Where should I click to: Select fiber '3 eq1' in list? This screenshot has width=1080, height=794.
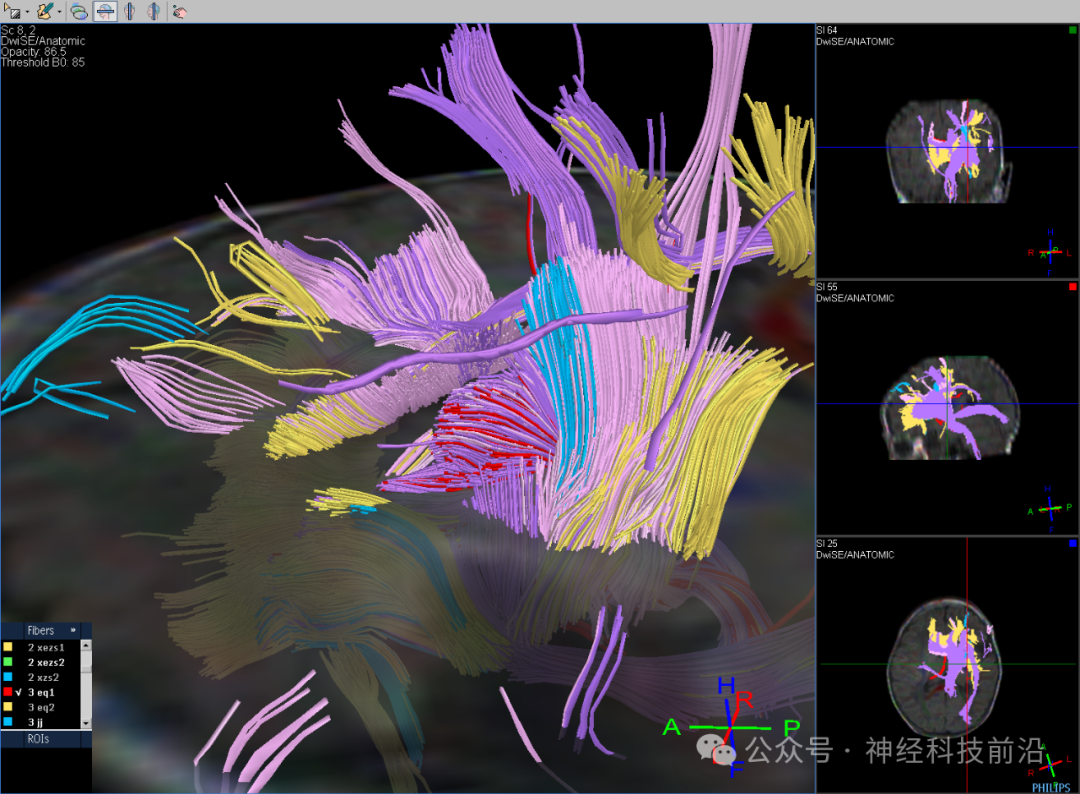click(x=41, y=692)
